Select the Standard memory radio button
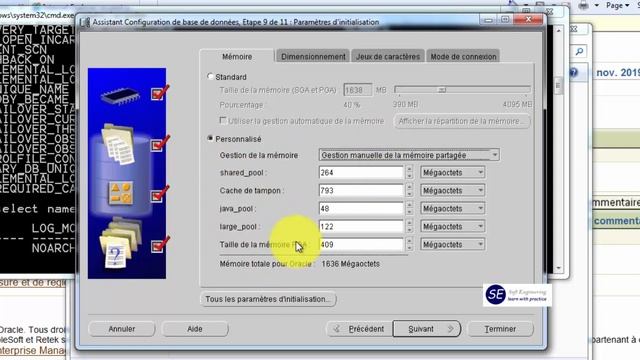 [x=210, y=77]
